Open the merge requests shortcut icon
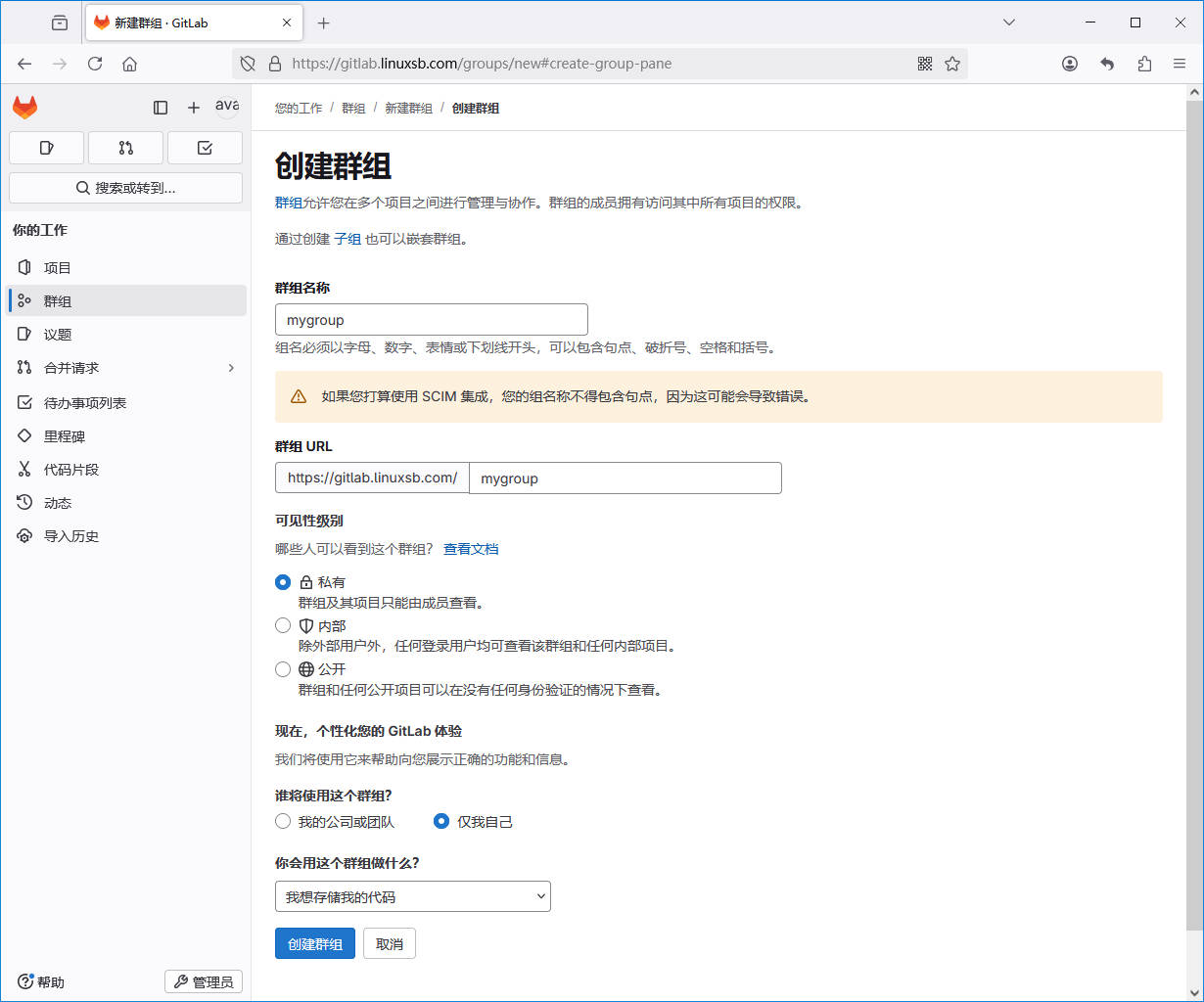The height and width of the screenshot is (1002, 1204). point(125,148)
